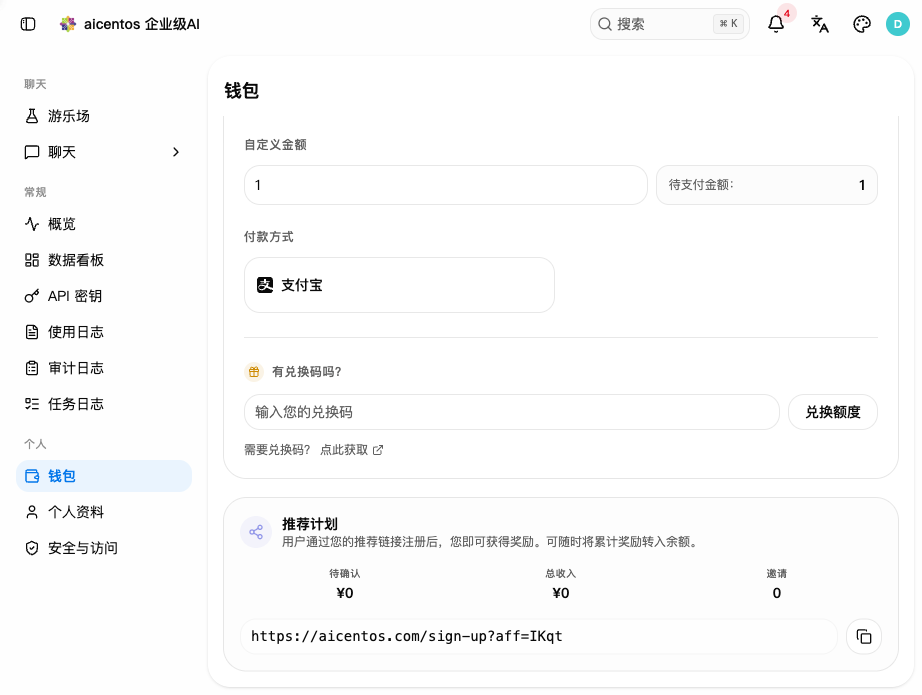Click the ⌘K shortcut badge
The height and width of the screenshot is (695, 922).
[729, 24]
